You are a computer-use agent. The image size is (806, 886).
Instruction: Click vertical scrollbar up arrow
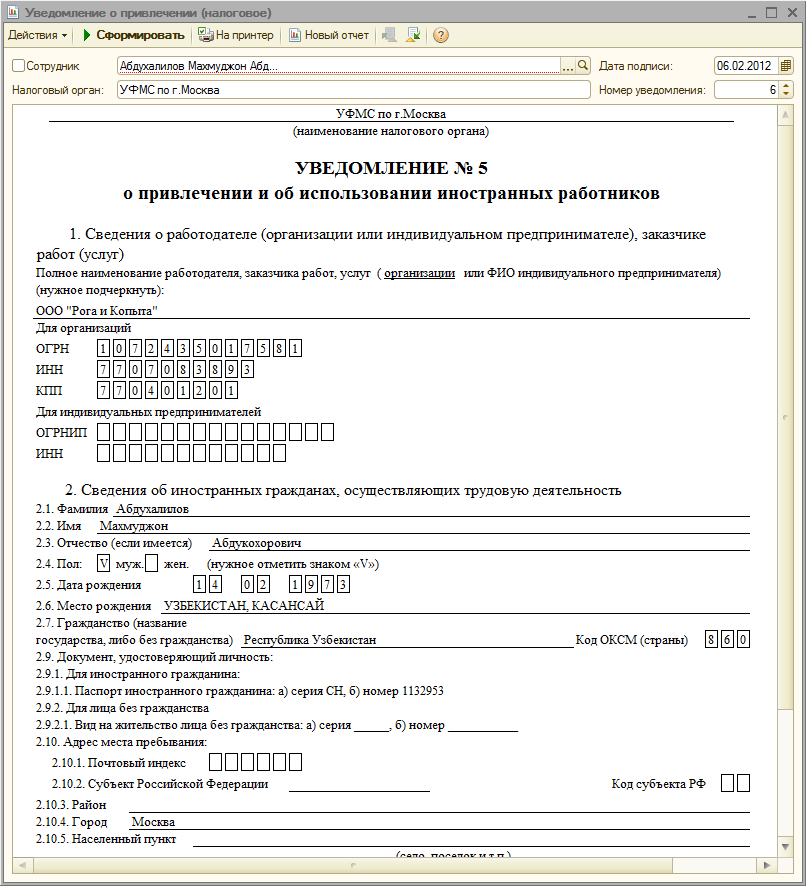[x=785, y=116]
